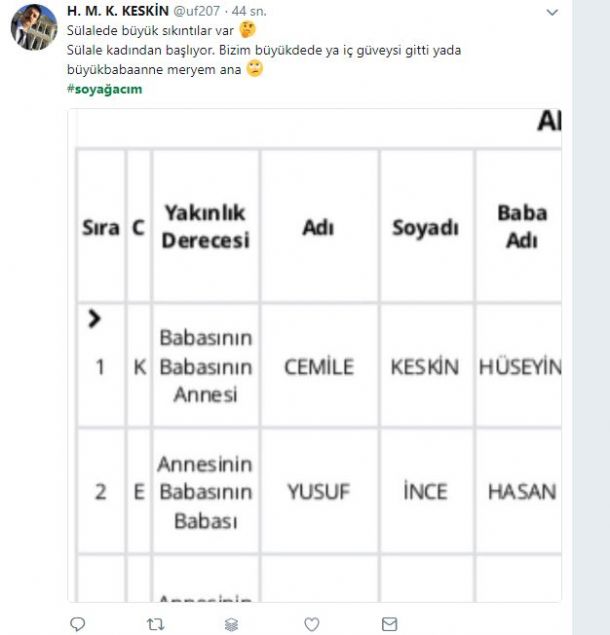Like the tweet with the heart icon
Viewport: 610px width, 635px height.
pyautogui.click(x=311, y=623)
